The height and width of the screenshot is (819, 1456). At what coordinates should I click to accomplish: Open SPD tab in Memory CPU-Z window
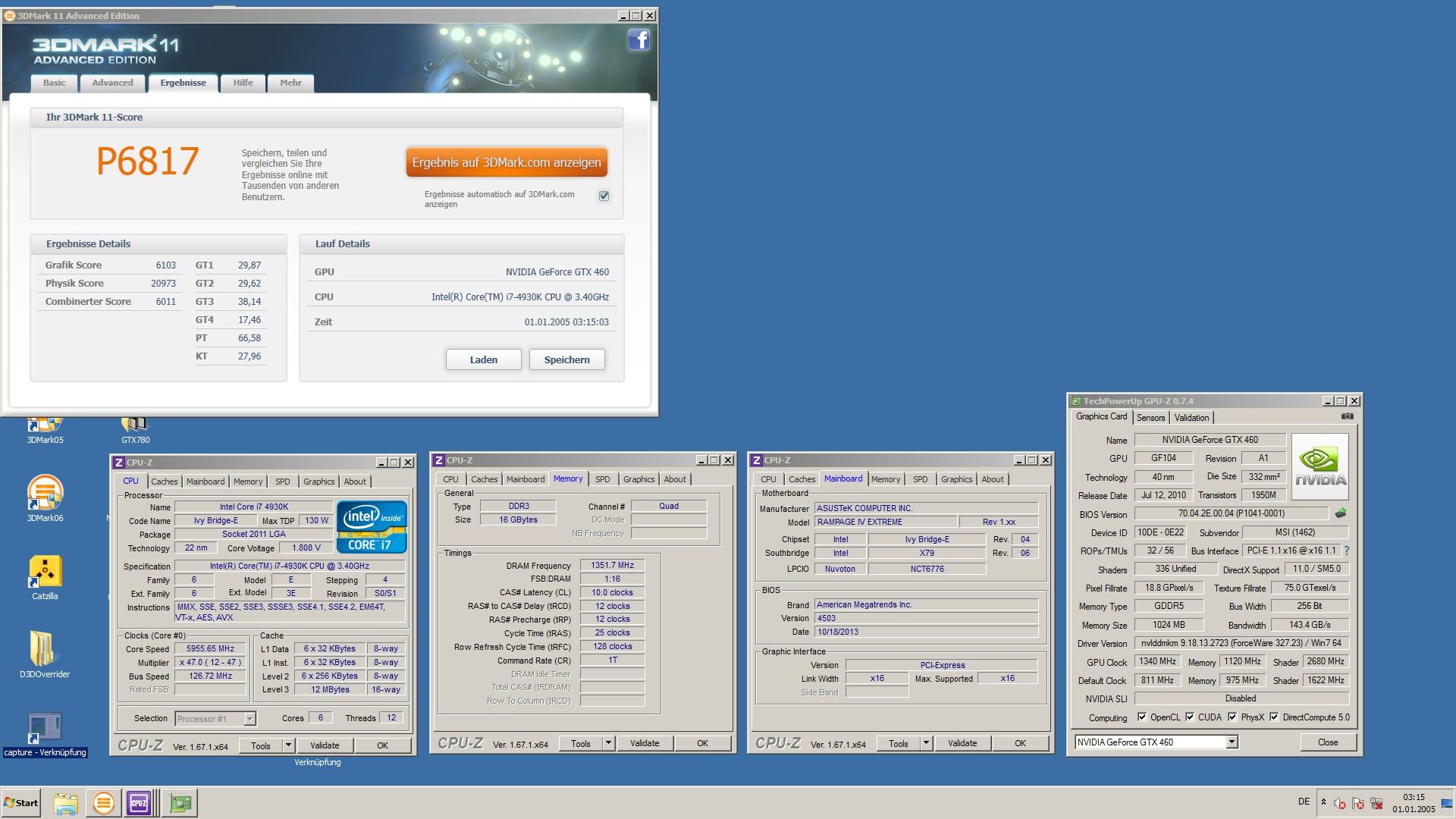(602, 479)
